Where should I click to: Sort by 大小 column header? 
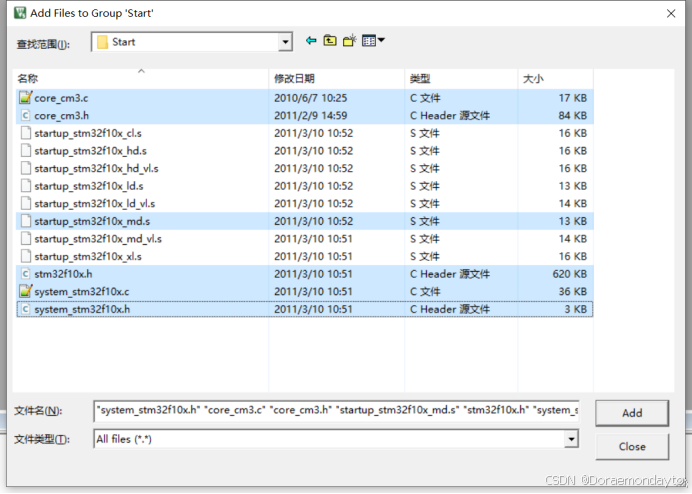click(556, 79)
